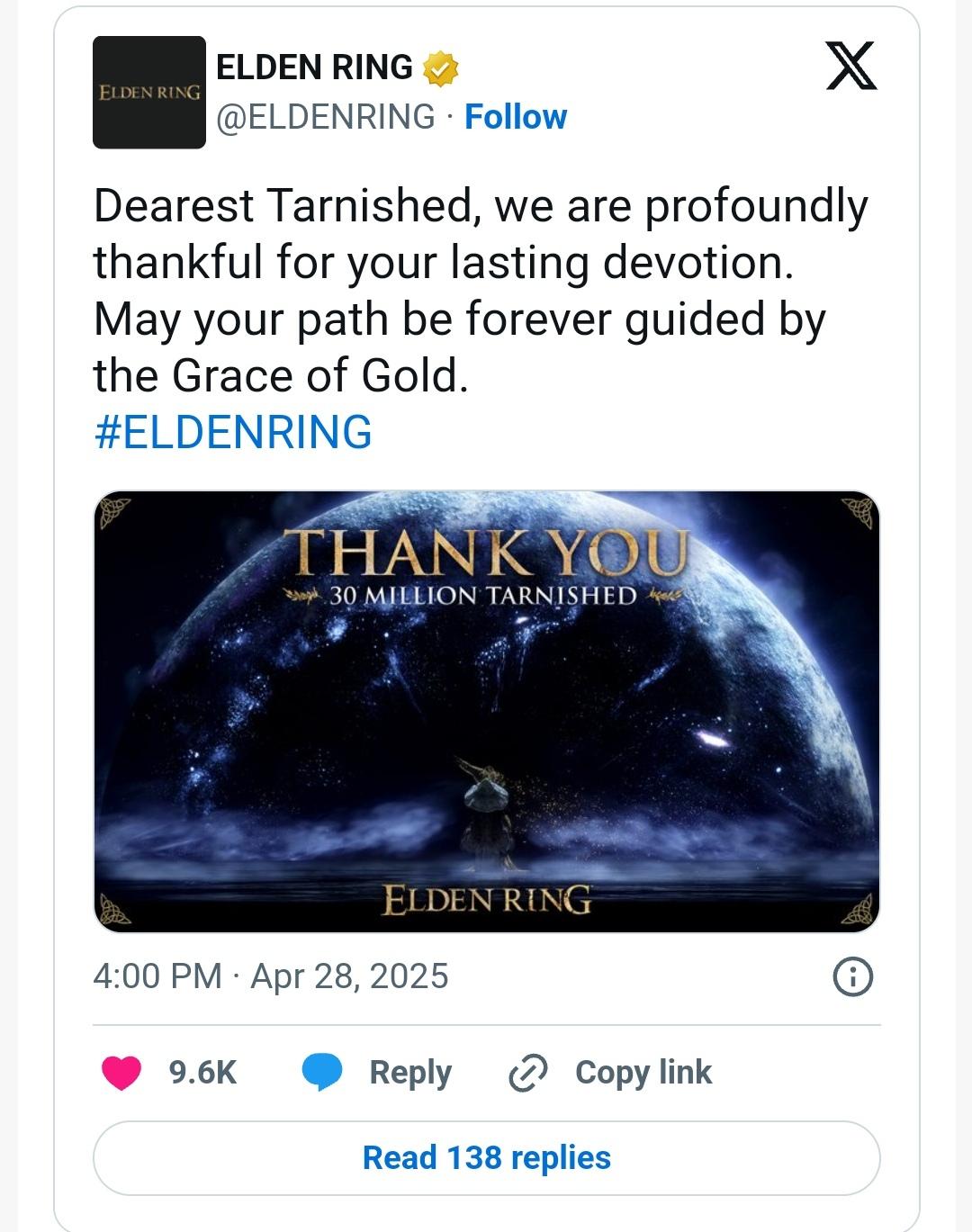This screenshot has width=972, height=1232.
Task: Open the X logo link
Action: point(850,66)
